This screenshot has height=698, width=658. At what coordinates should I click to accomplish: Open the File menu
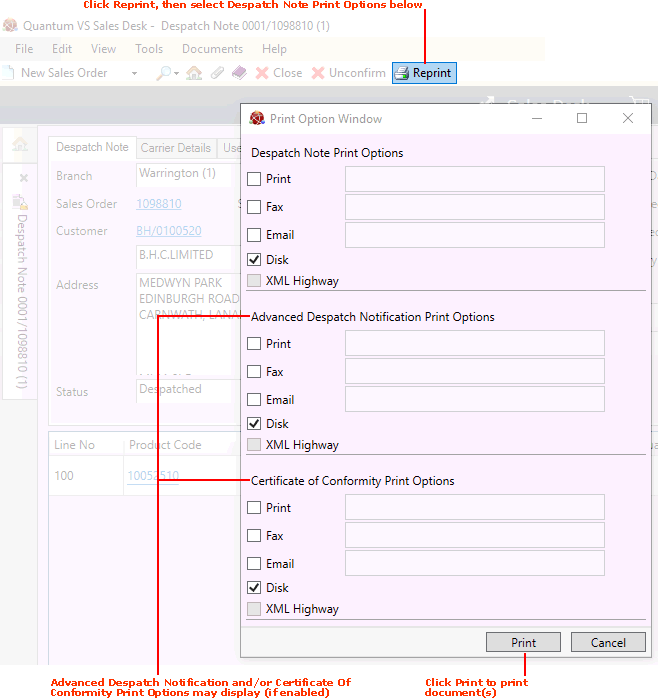pyautogui.click(x=24, y=49)
